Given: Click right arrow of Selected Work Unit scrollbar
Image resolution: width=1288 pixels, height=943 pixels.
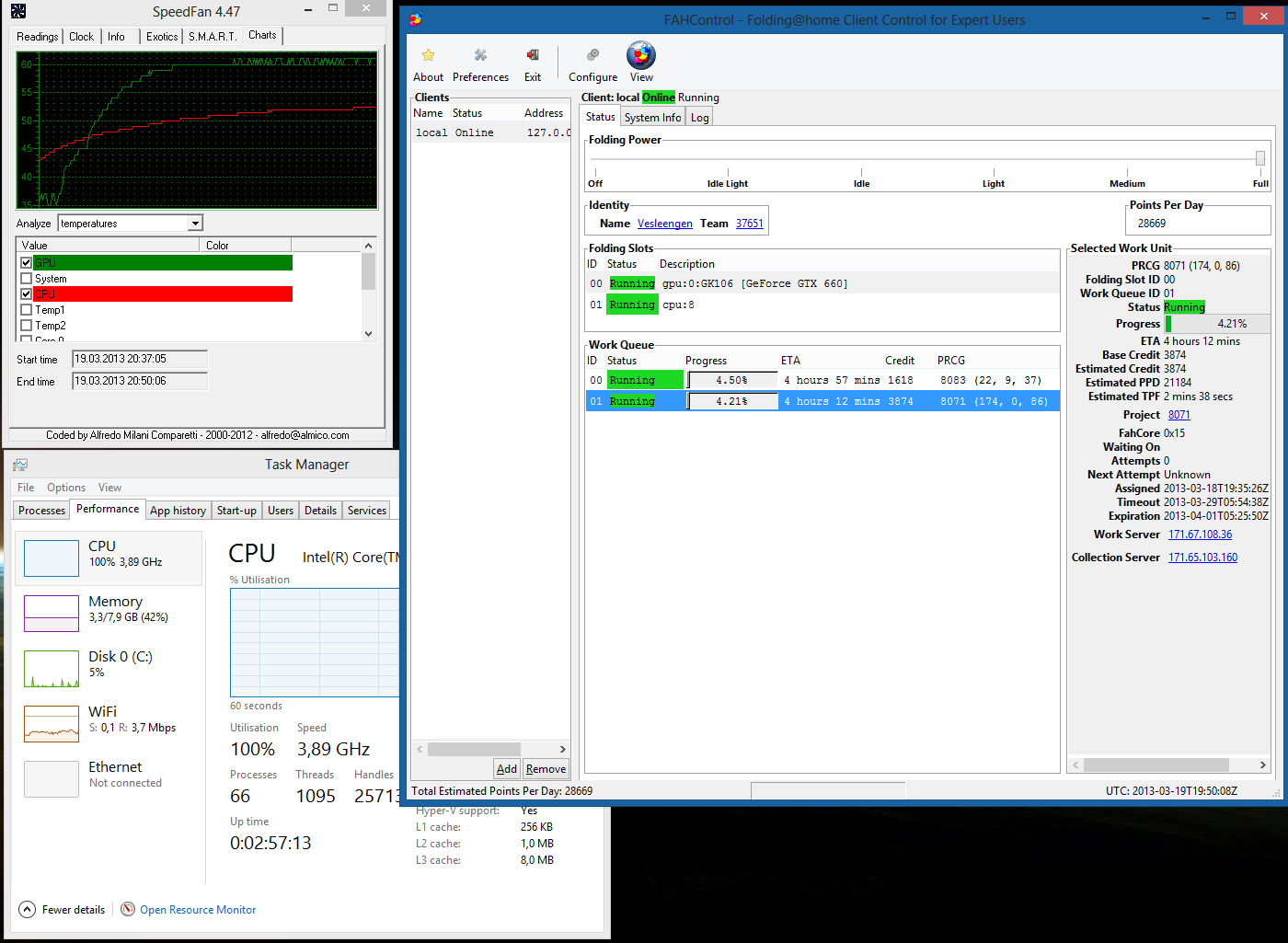Looking at the screenshot, I should pyautogui.click(x=1262, y=765).
